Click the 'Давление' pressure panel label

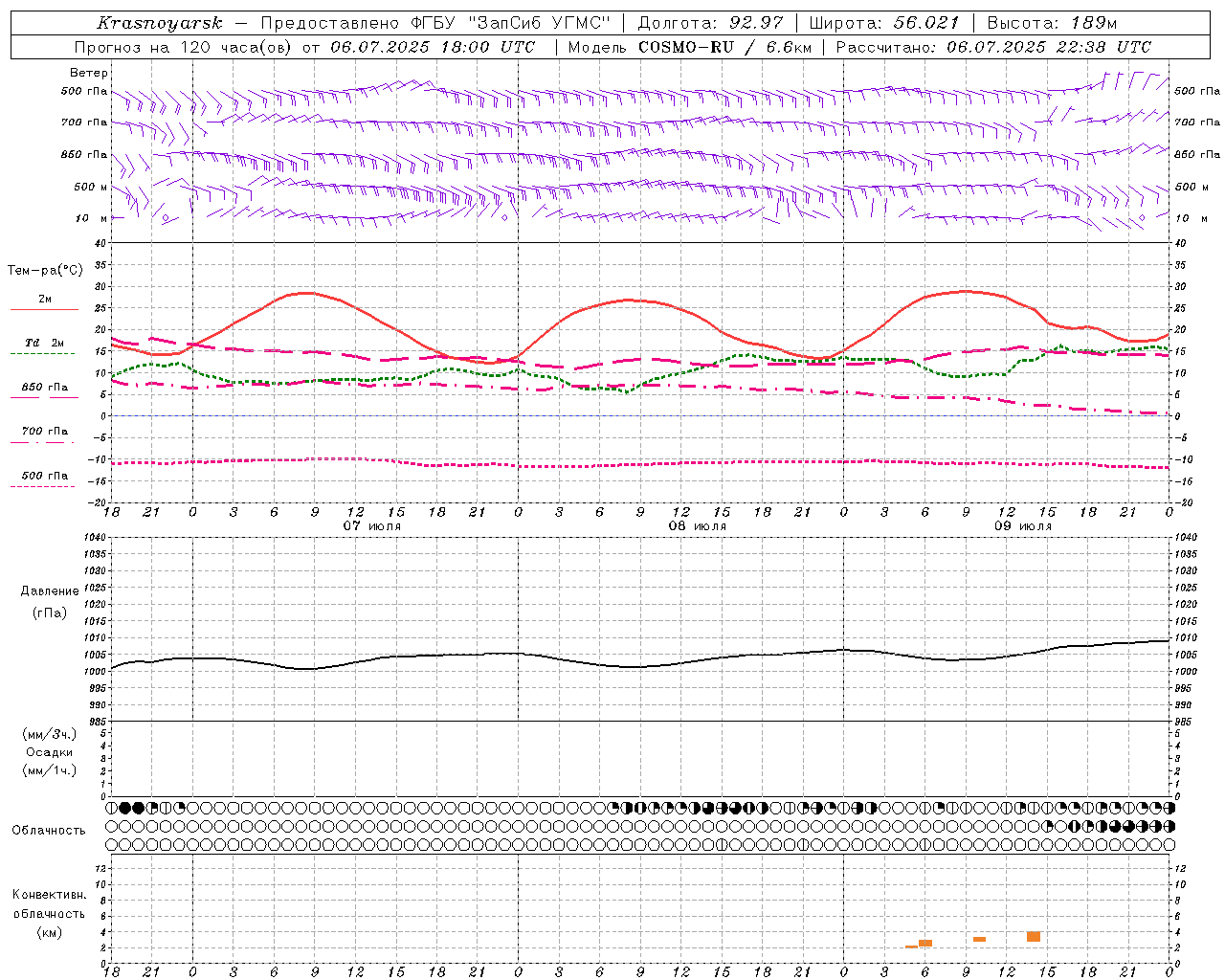point(50,591)
